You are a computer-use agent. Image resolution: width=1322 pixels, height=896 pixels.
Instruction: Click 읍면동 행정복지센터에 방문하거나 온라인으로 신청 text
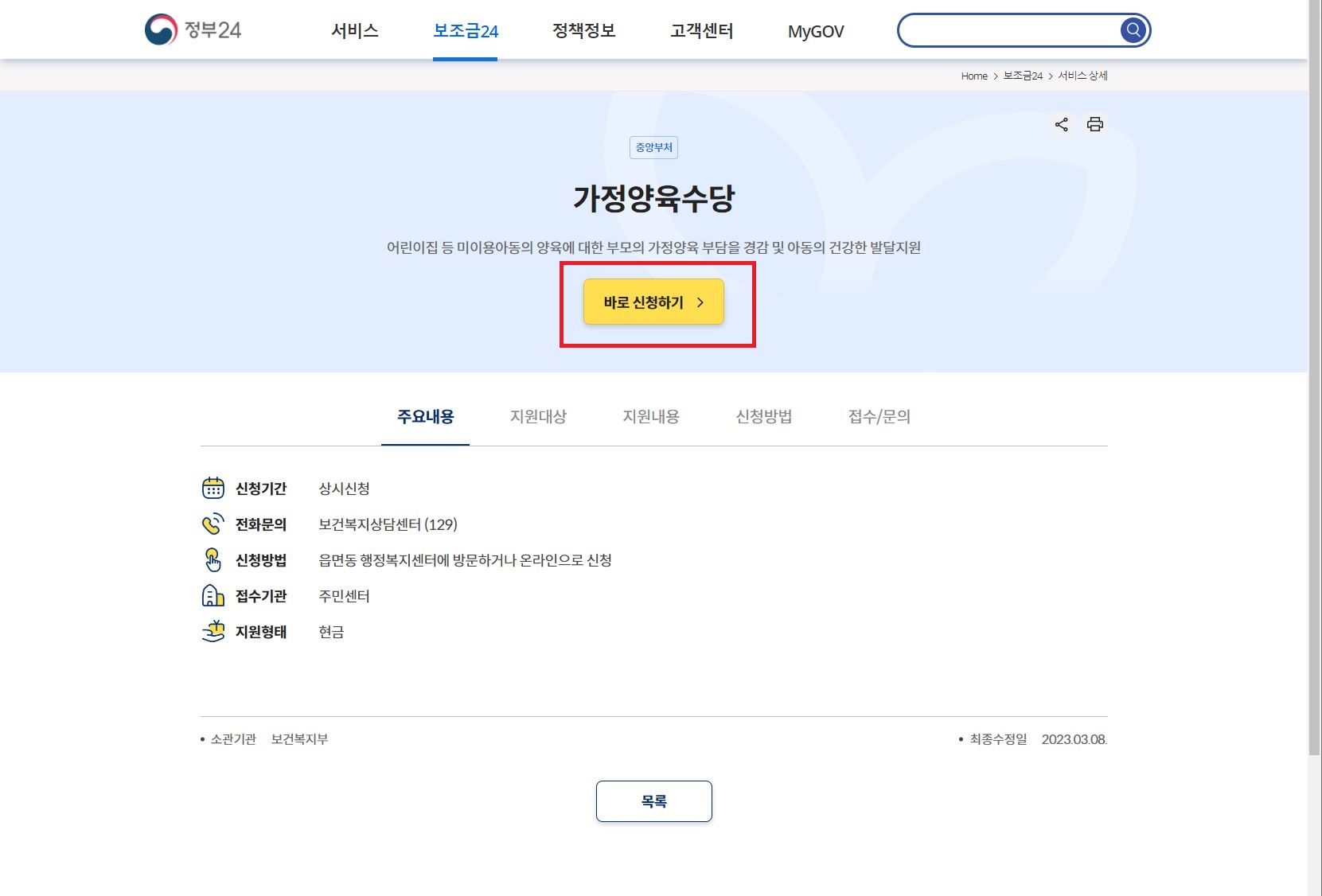click(x=465, y=560)
